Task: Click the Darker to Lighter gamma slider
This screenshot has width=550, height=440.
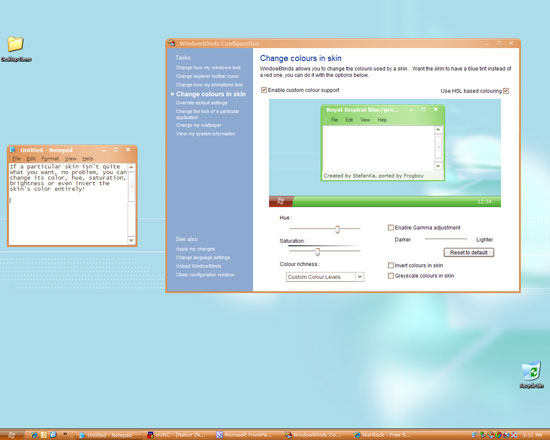Action: [x=445, y=239]
